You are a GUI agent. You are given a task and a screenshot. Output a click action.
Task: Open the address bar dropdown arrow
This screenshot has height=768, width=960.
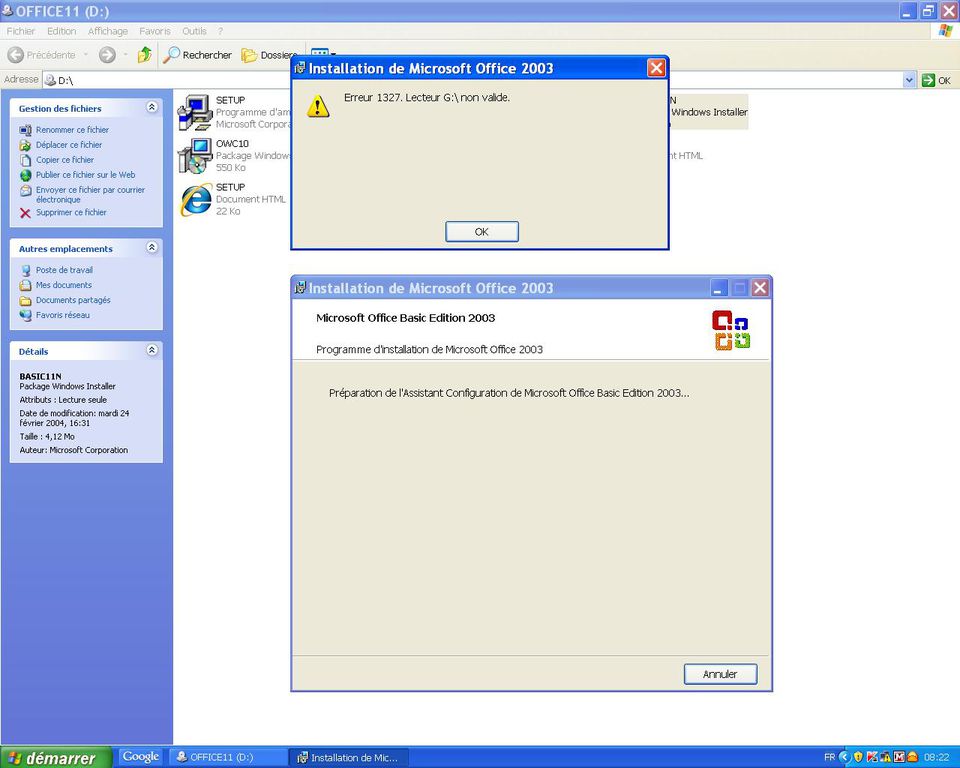coord(909,80)
